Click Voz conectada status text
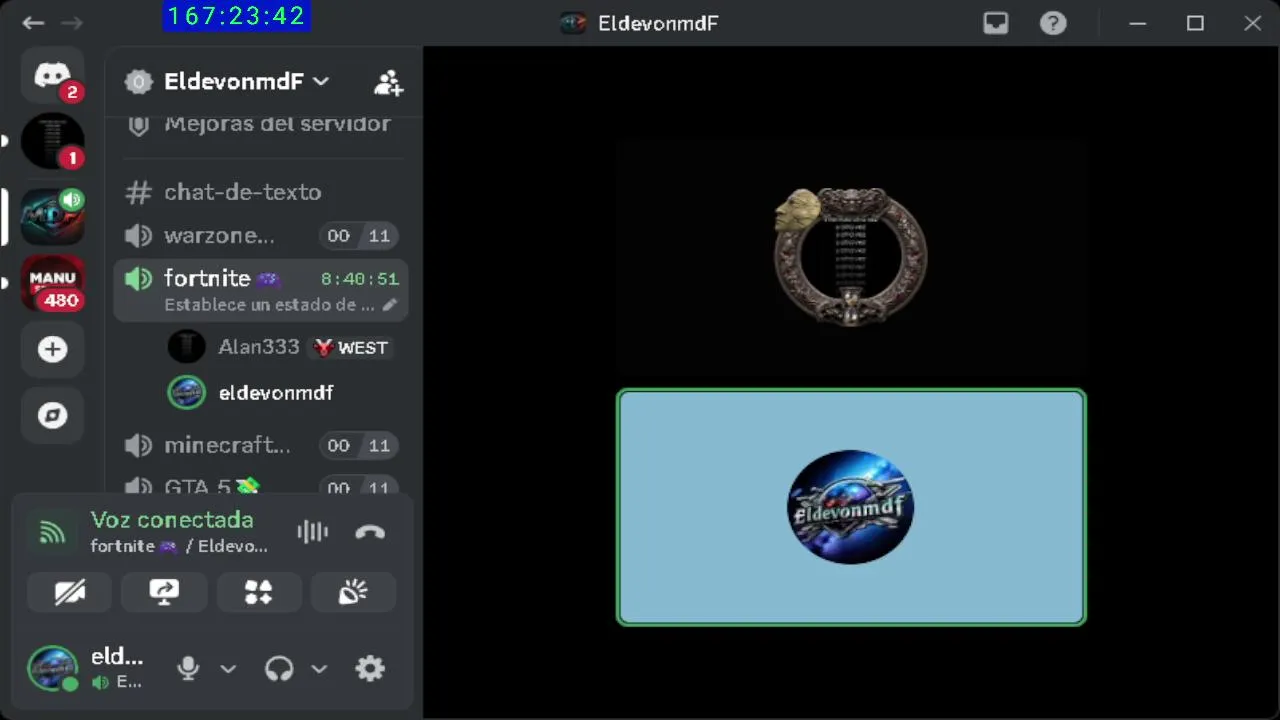 tap(172, 520)
